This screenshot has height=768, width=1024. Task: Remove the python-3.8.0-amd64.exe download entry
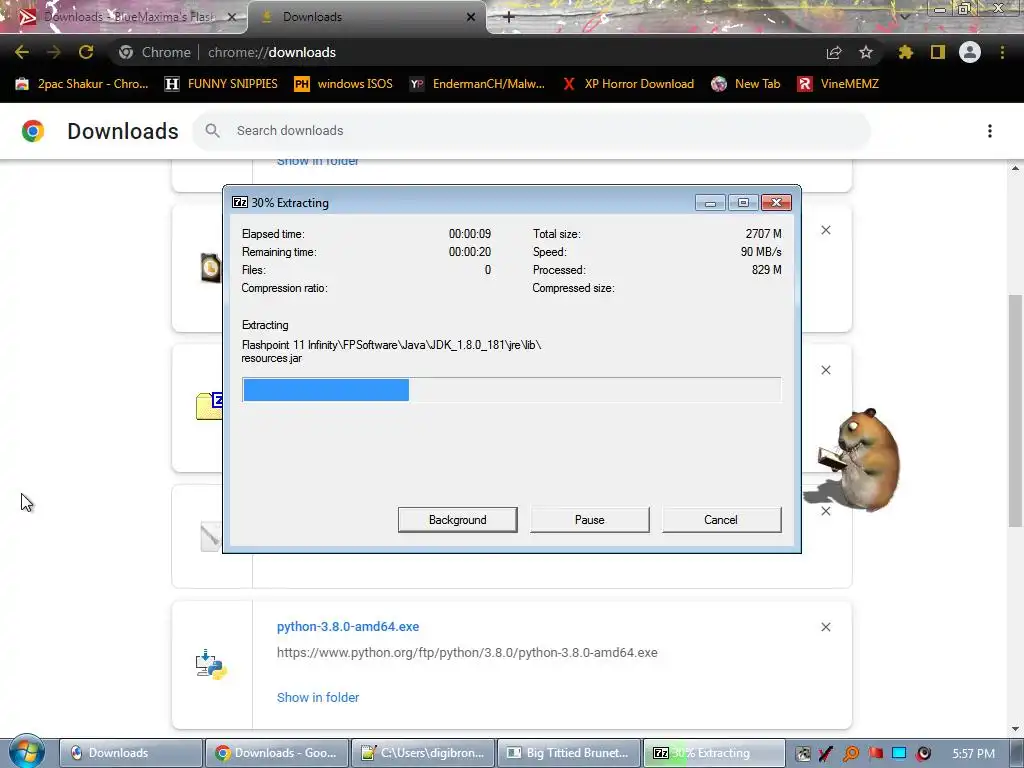point(826,627)
